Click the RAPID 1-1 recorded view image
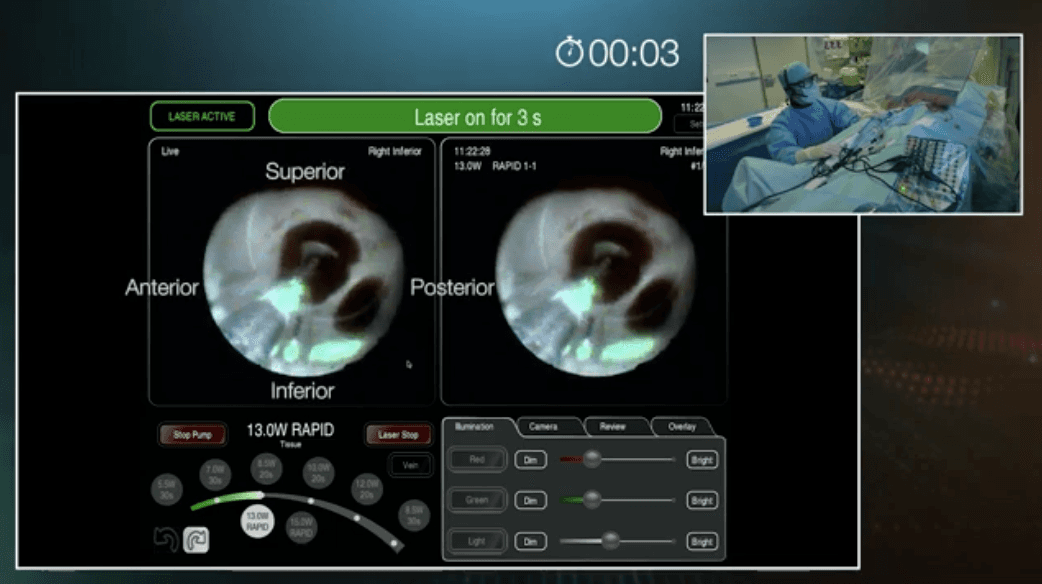 click(x=595, y=282)
